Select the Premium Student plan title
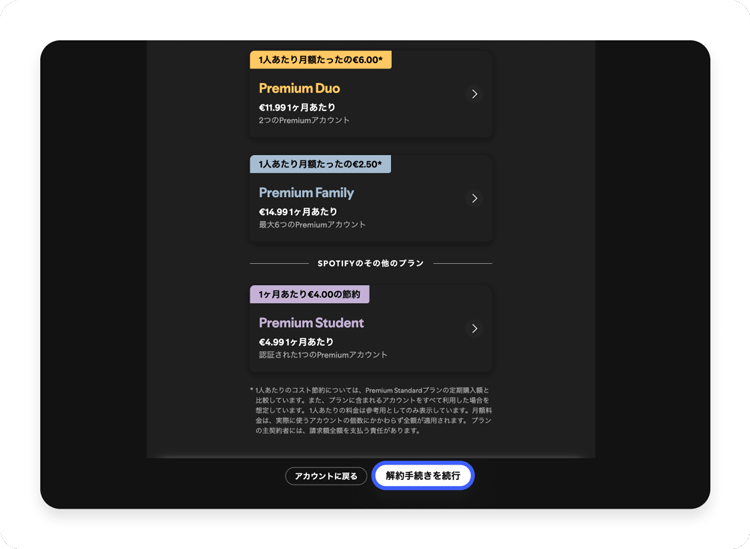The width and height of the screenshot is (750, 549). tap(311, 323)
